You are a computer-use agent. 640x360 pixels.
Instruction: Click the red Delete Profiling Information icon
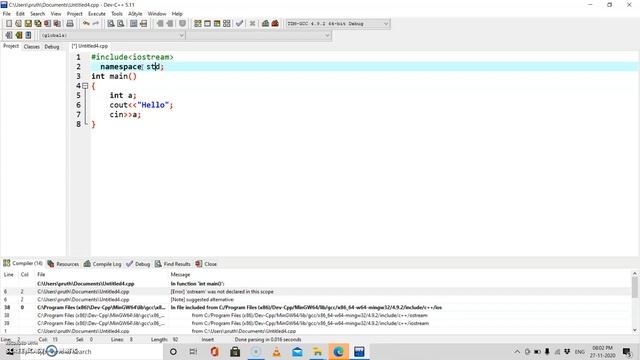tap(275, 24)
